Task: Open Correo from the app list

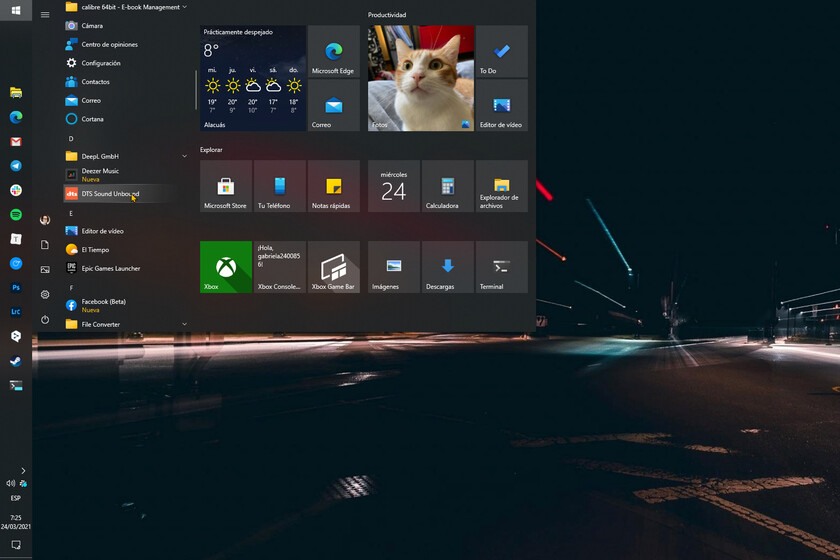Action: coord(126,100)
